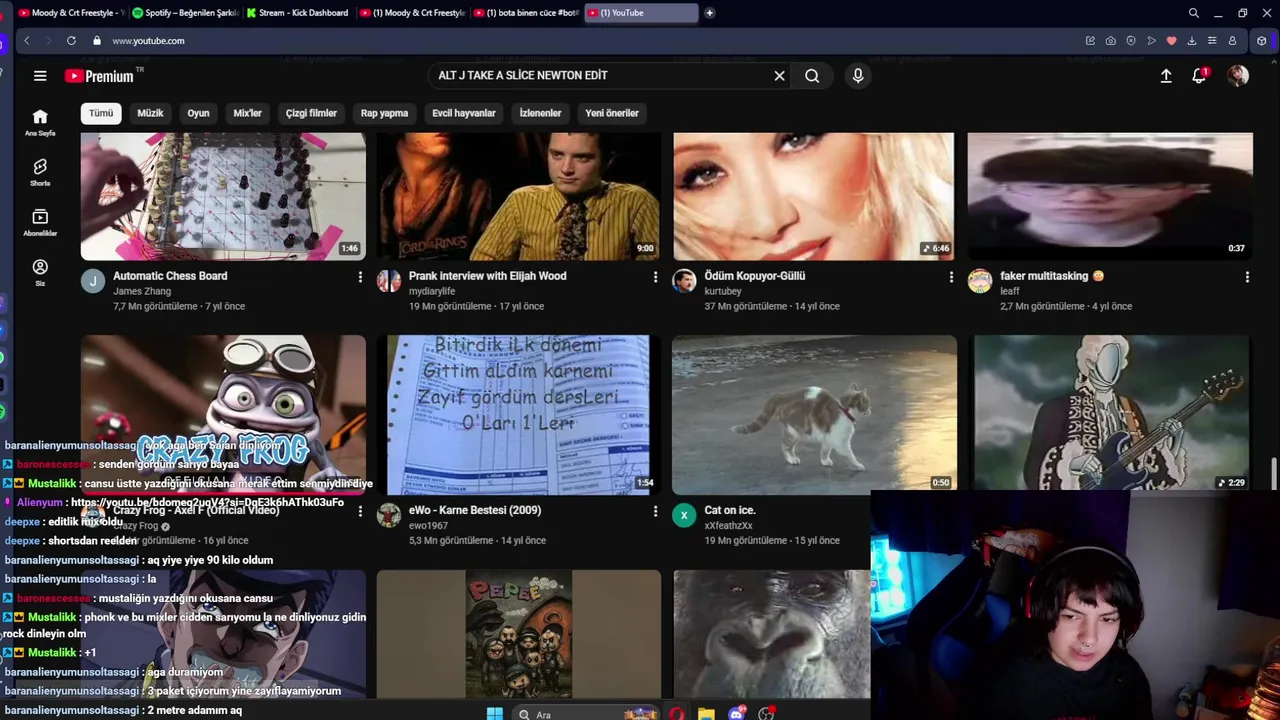Select the Yeni öneriler filter chip
This screenshot has height=720, width=1280.
click(612, 113)
